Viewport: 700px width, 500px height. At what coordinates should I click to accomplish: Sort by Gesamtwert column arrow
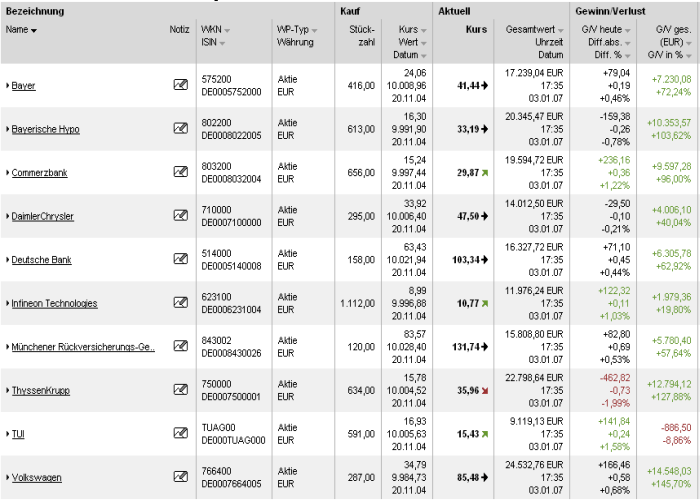click(559, 31)
